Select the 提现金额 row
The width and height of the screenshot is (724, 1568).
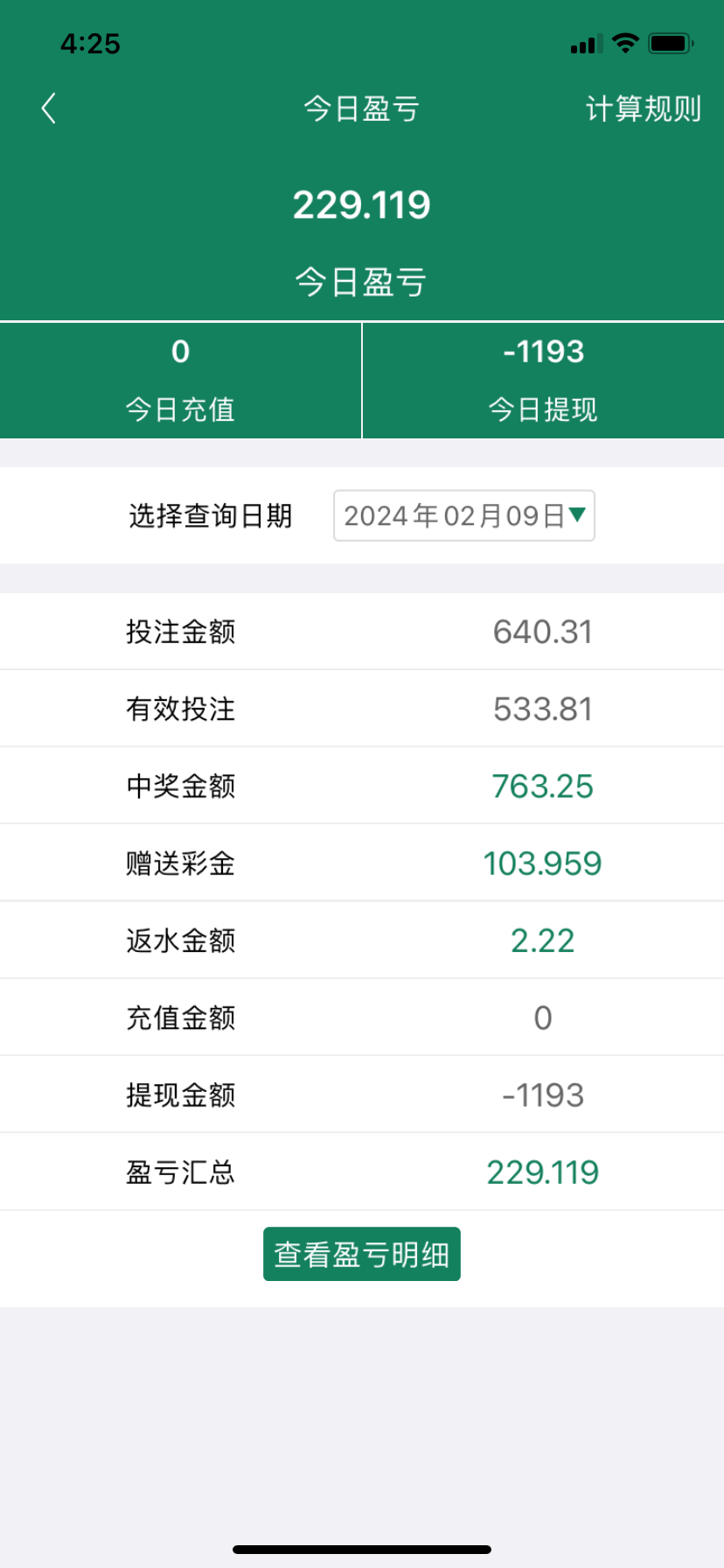tap(362, 1095)
